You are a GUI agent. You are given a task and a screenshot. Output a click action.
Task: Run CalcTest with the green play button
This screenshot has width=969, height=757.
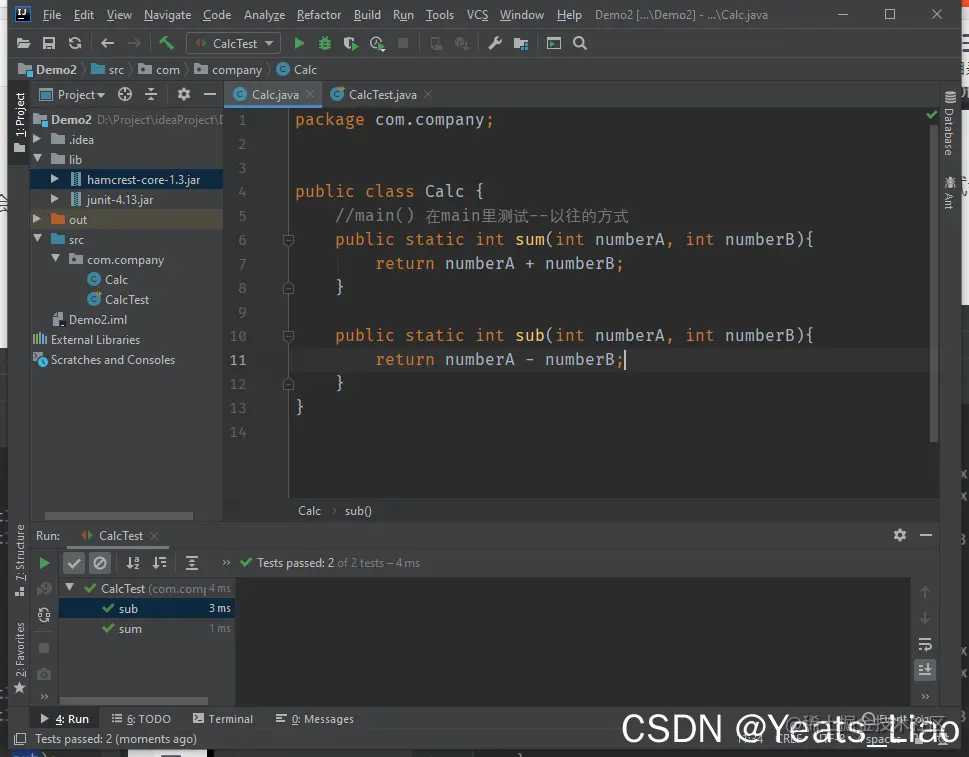coord(299,43)
